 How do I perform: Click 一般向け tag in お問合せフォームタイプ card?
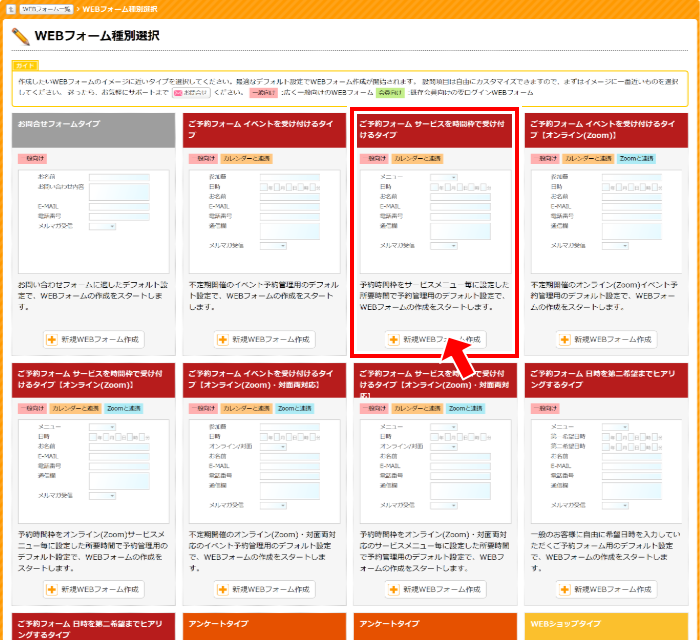tap(32, 158)
